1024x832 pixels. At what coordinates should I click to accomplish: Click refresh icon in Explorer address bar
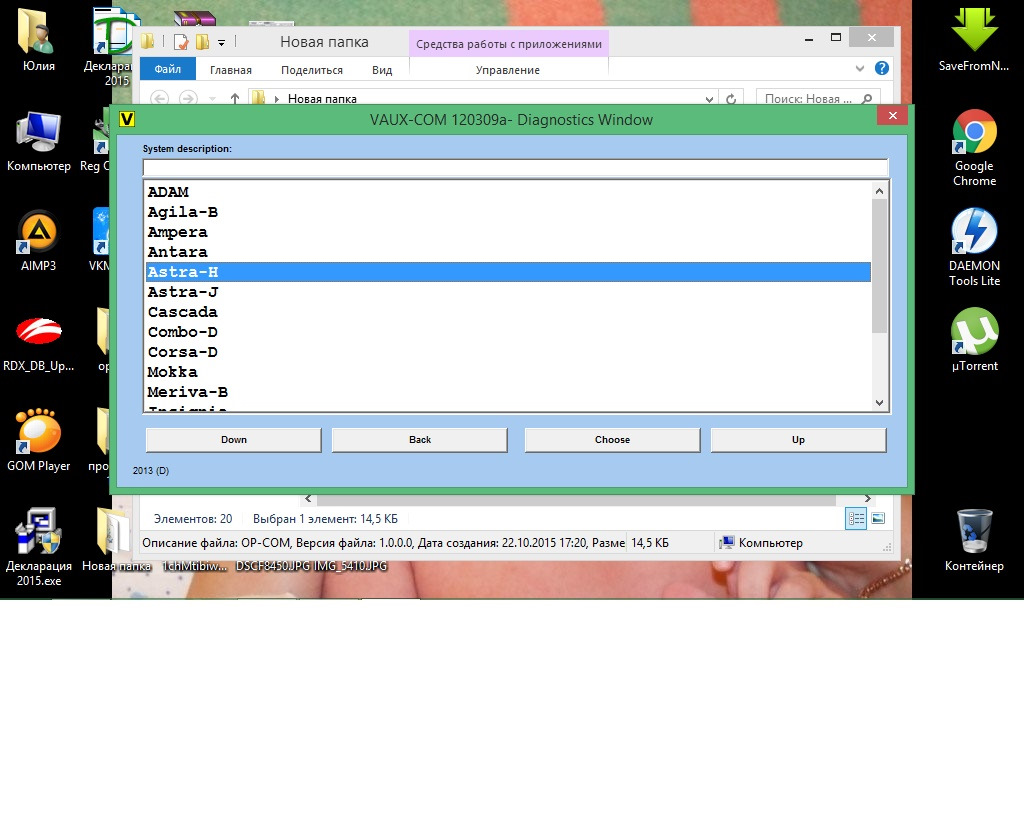(x=731, y=99)
